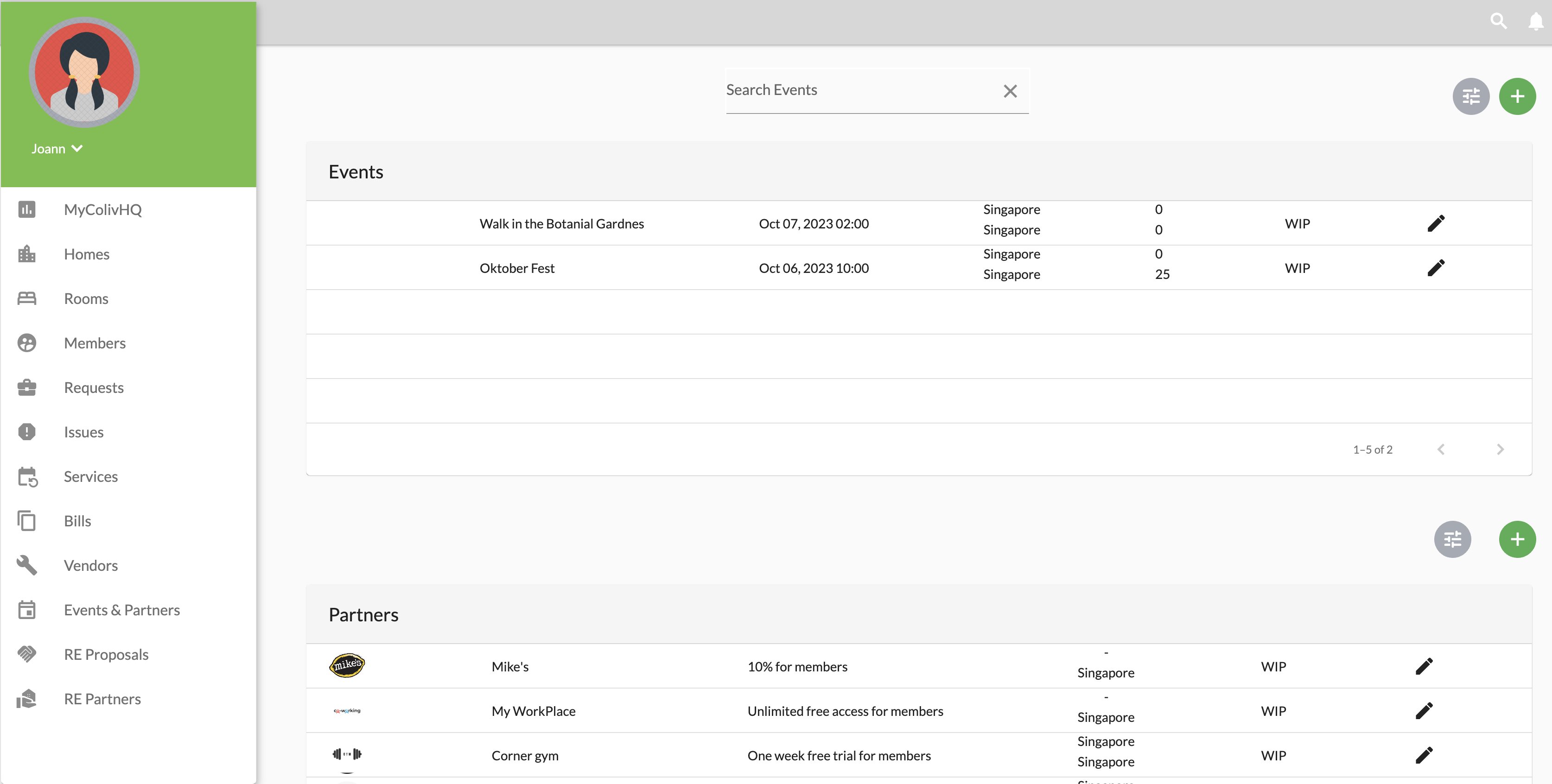Edit the Corner gym partner entry

(x=1424, y=755)
